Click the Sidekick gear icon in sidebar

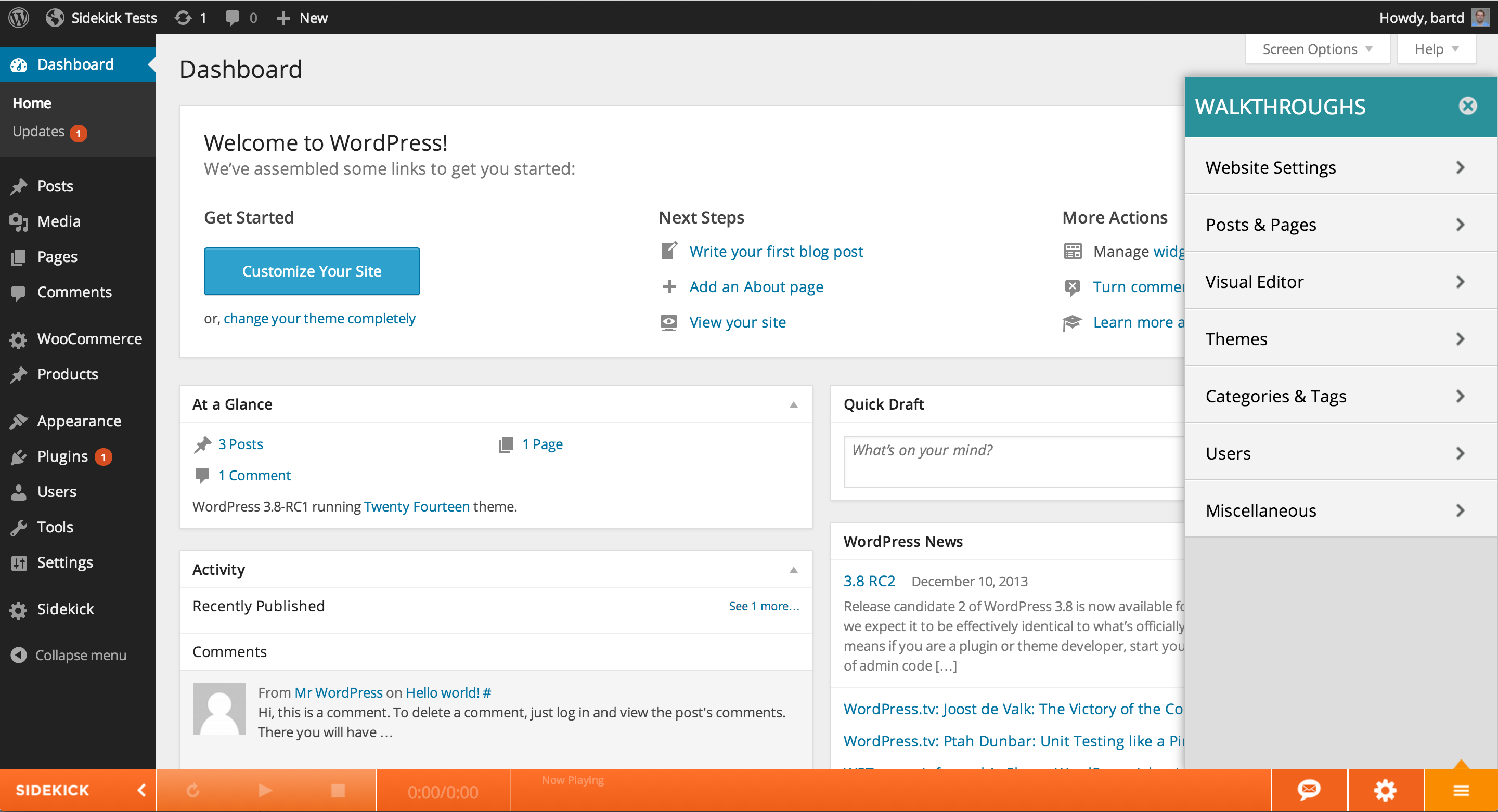click(19, 610)
